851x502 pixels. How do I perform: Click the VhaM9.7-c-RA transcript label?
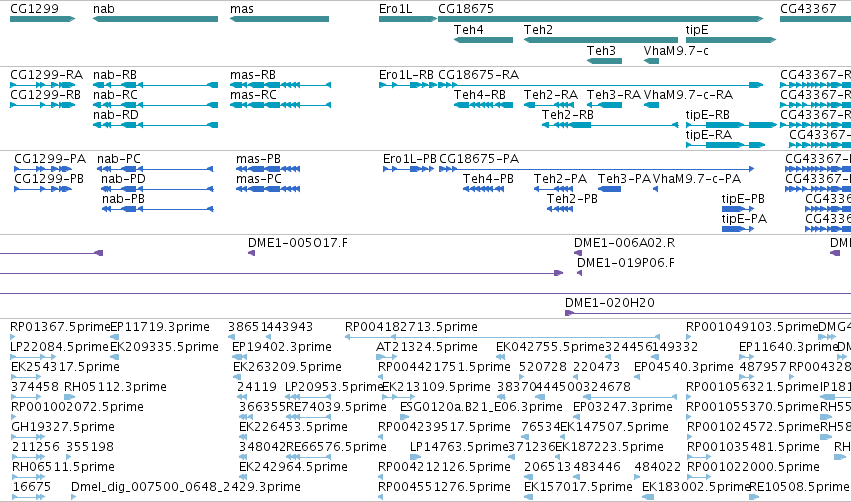click(x=688, y=94)
